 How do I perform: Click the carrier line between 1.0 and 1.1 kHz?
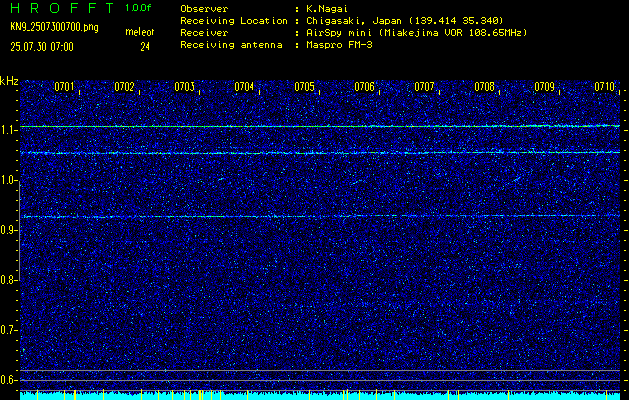click(x=320, y=153)
